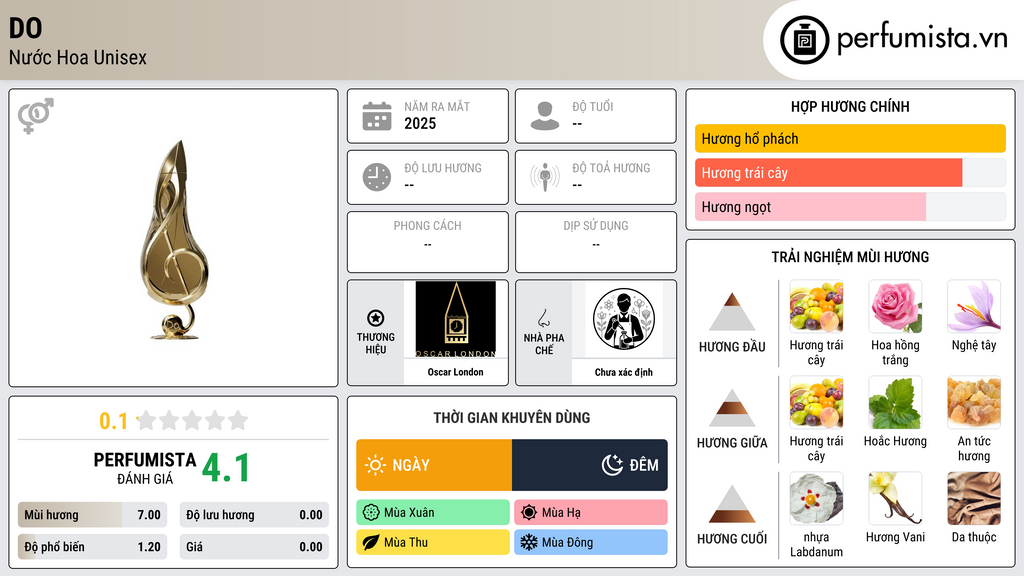Viewport: 1024px width, 576px height.
Task: Click the clock icon for Độ lưu hương
Action: click(377, 177)
